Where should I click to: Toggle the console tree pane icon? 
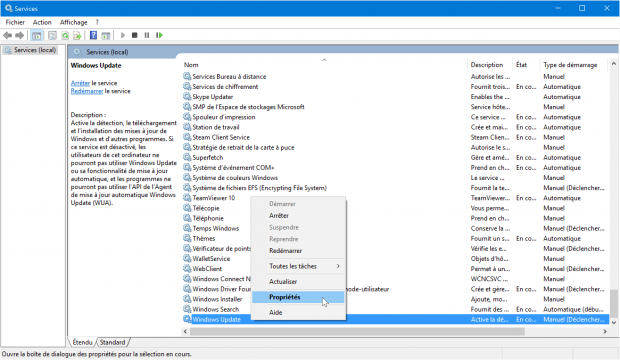pyautogui.click(x=36, y=36)
